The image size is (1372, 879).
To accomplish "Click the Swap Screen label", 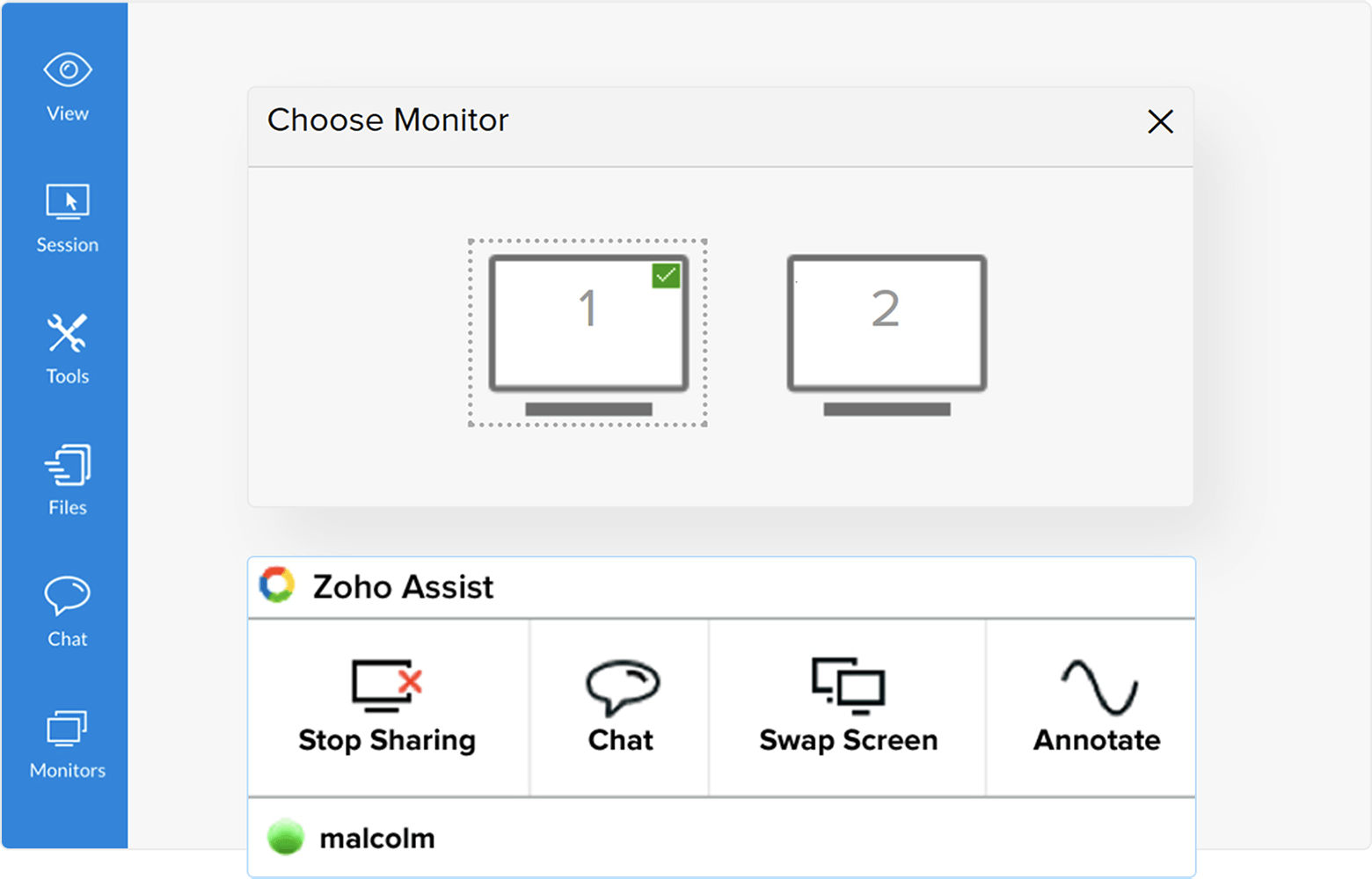I will (x=848, y=740).
